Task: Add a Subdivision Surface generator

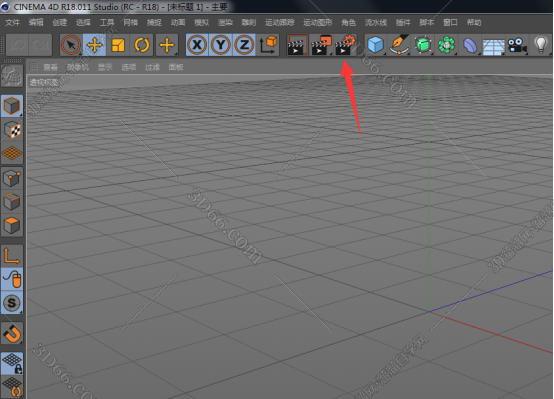Action: click(x=423, y=45)
